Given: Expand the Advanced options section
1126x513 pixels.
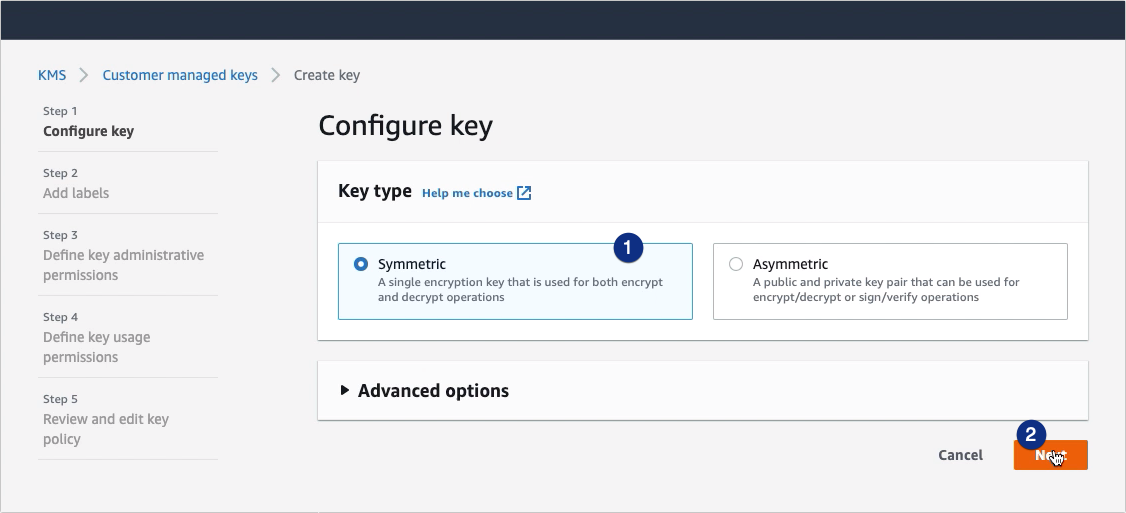Looking at the screenshot, I should click(x=424, y=391).
